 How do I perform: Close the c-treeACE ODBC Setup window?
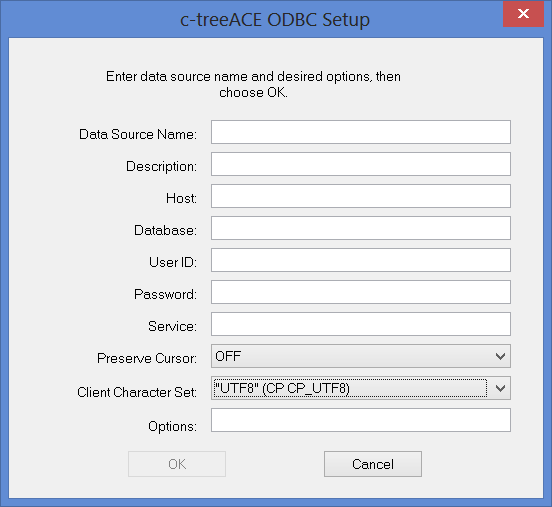pyautogui.click(x=523, y=14)
